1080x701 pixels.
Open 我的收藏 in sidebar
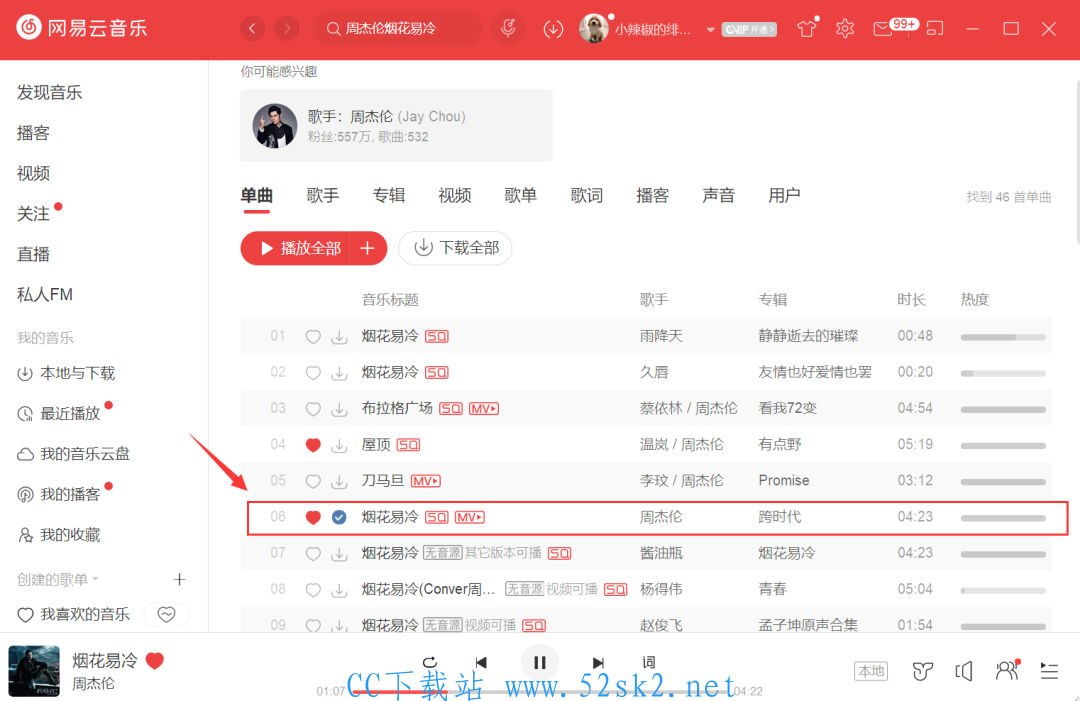(x=59, y=535)
